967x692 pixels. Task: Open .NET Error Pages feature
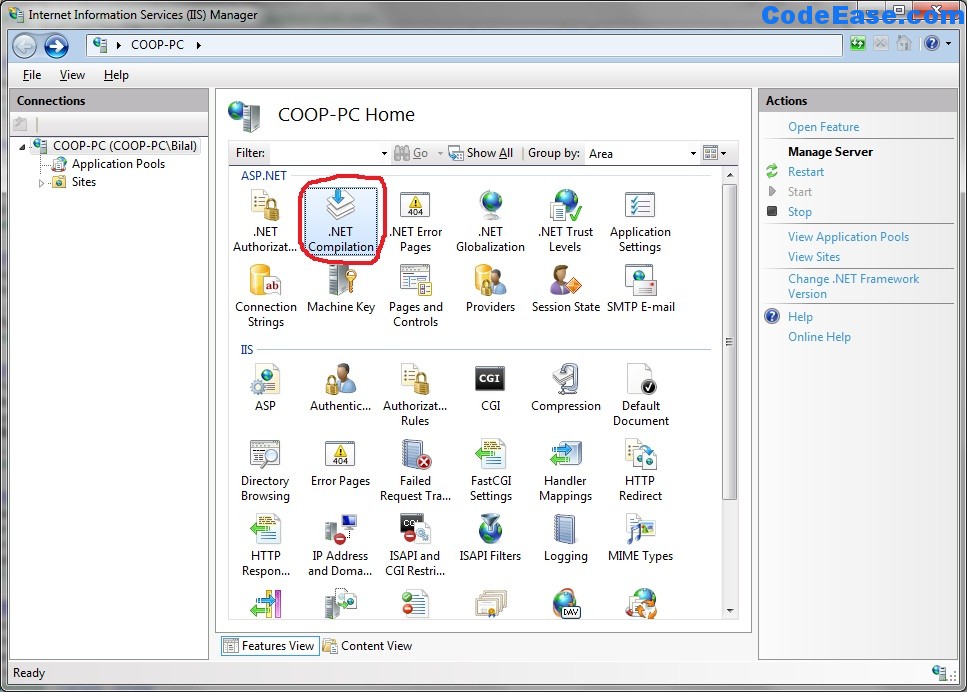coord(416,221)
